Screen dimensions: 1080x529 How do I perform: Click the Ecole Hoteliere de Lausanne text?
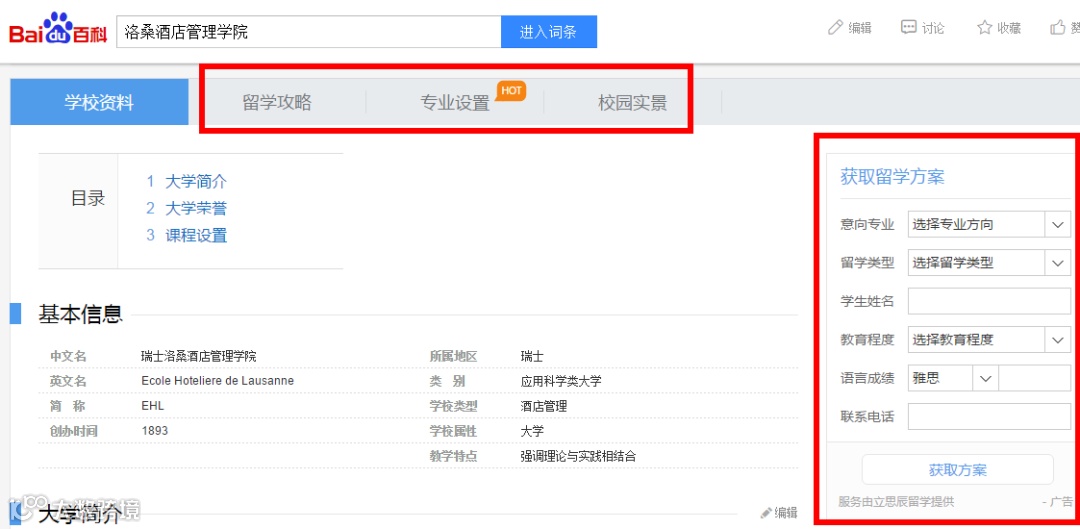click(x=217, y=381)
